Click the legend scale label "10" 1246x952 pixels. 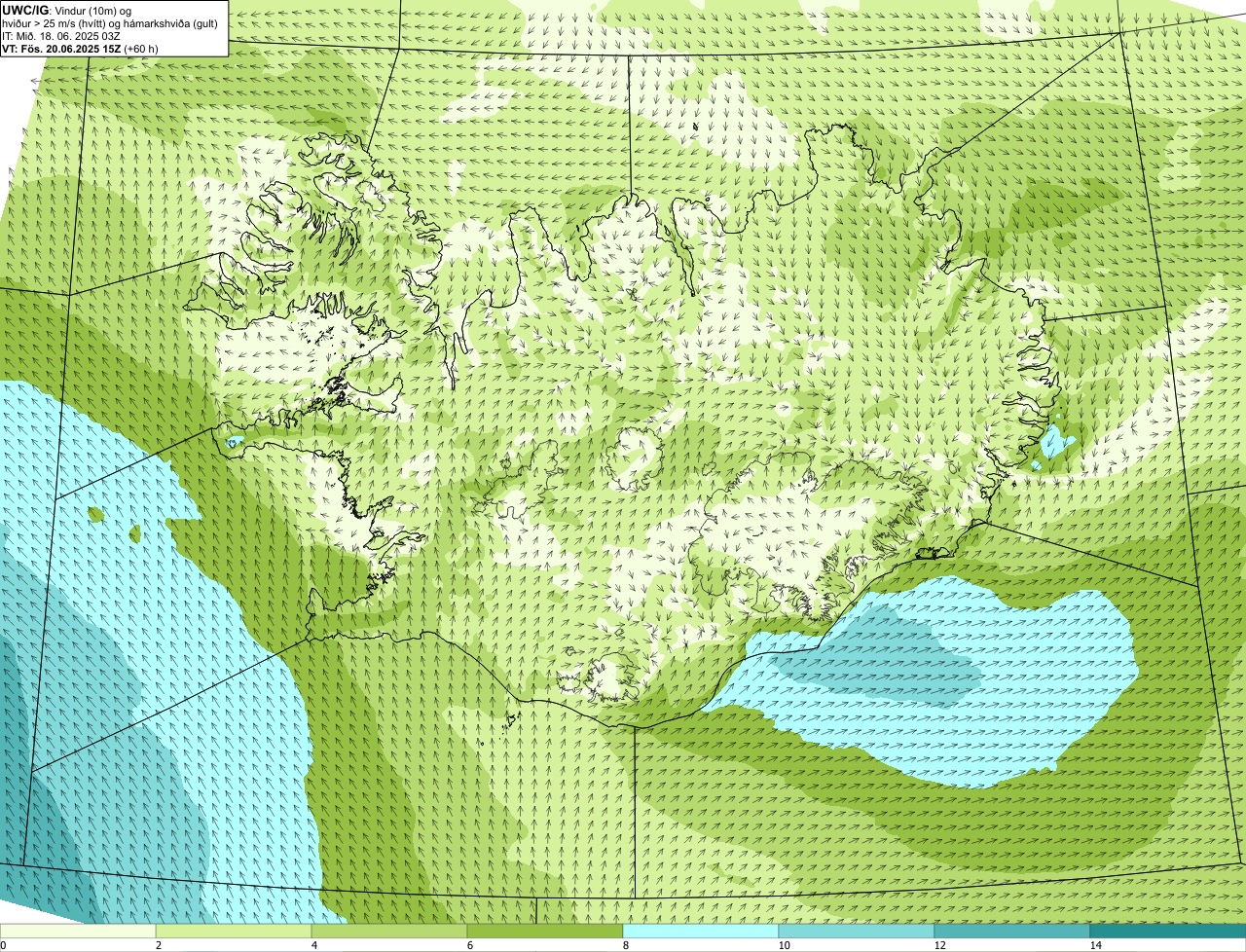(x=784, y=945)
